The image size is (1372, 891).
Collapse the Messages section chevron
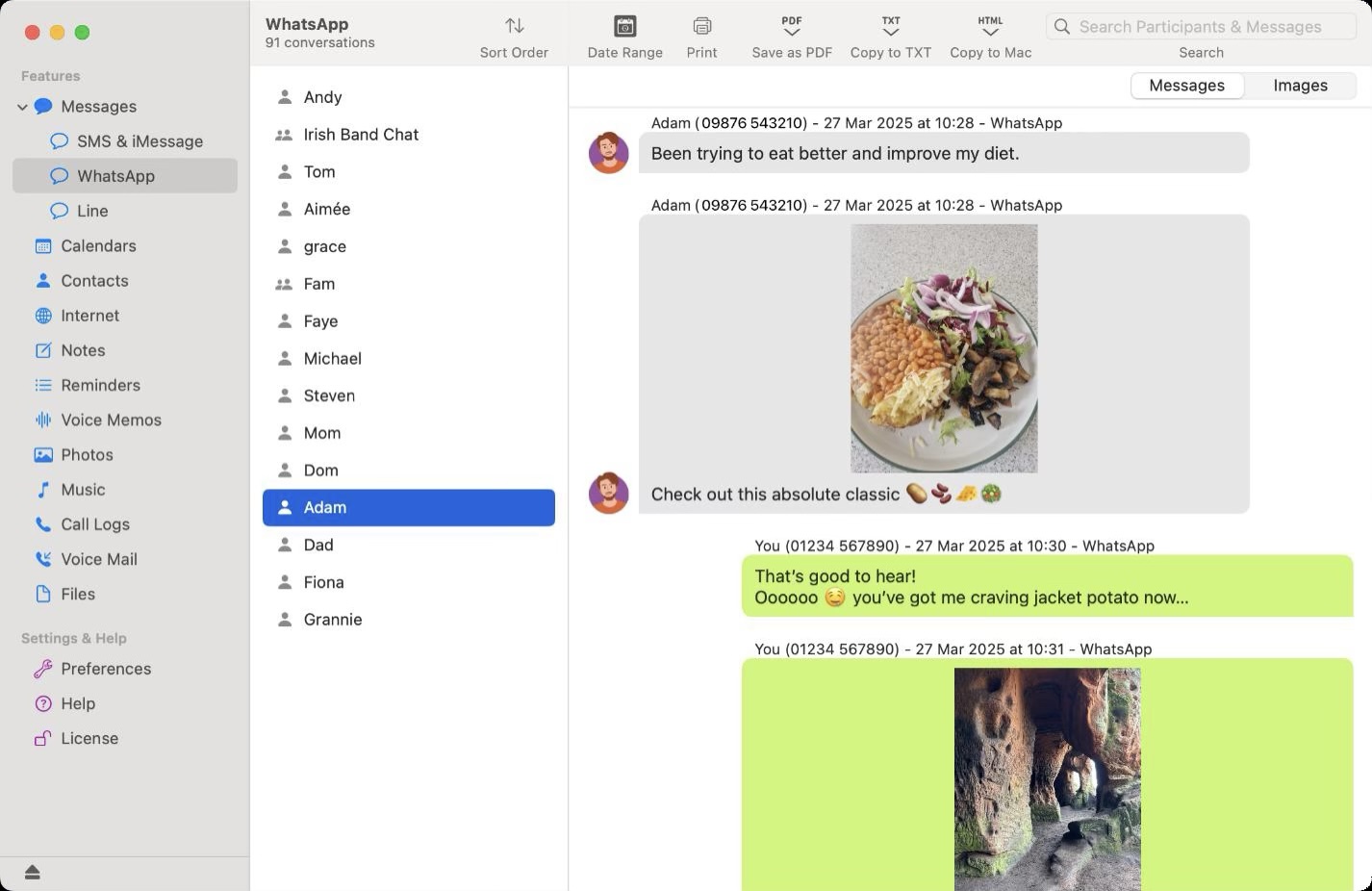pos(21,106)
